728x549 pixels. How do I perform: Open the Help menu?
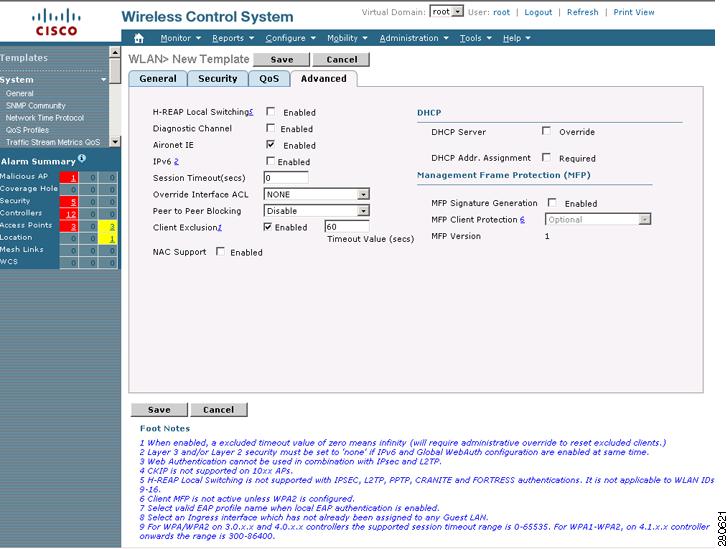tap(516, 38)
